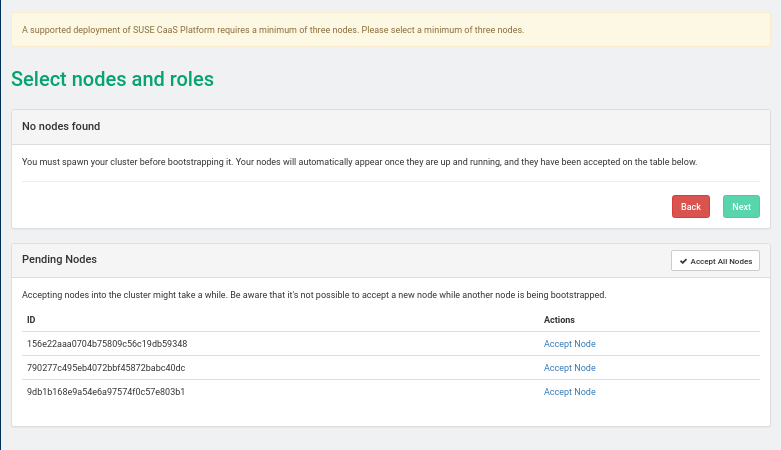Screen dimensions: 781x450
Task: Accept node 790277c495eb4072bbf45872babc40dc
Action: pos(569,368)
